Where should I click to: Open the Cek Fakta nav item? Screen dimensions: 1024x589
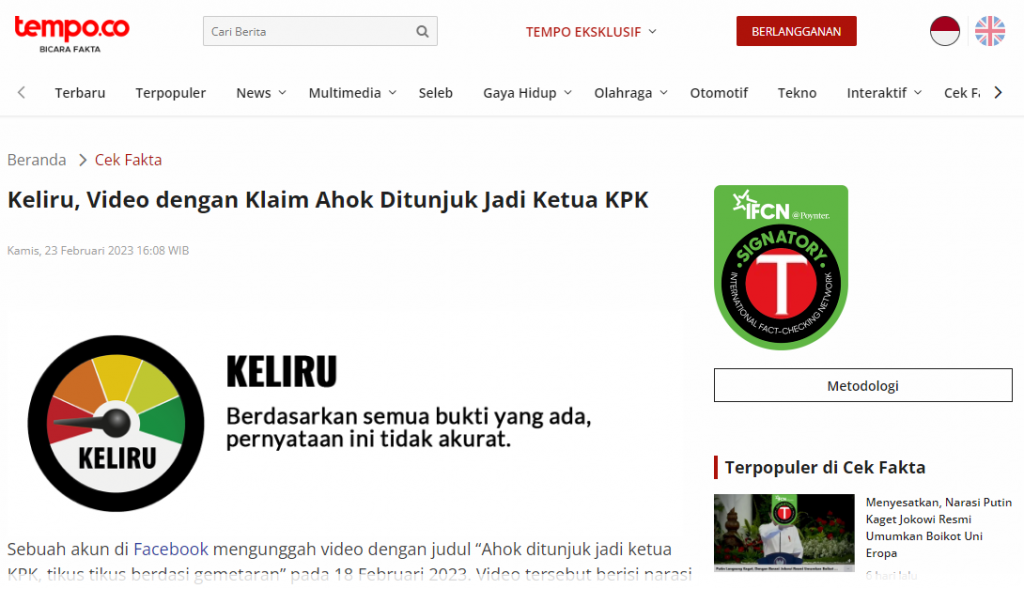[962, 93]
